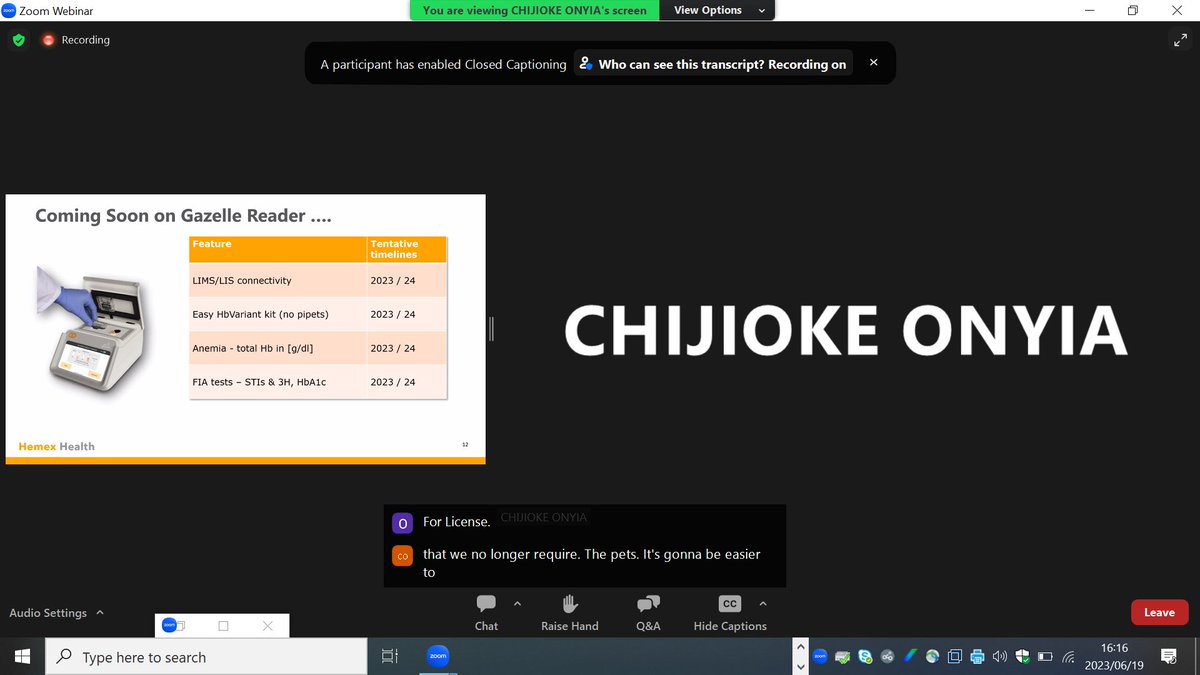Click the gray round tray icon
Screen dimensions: 1200x675
pyautogui.click(x=887, y=657)
